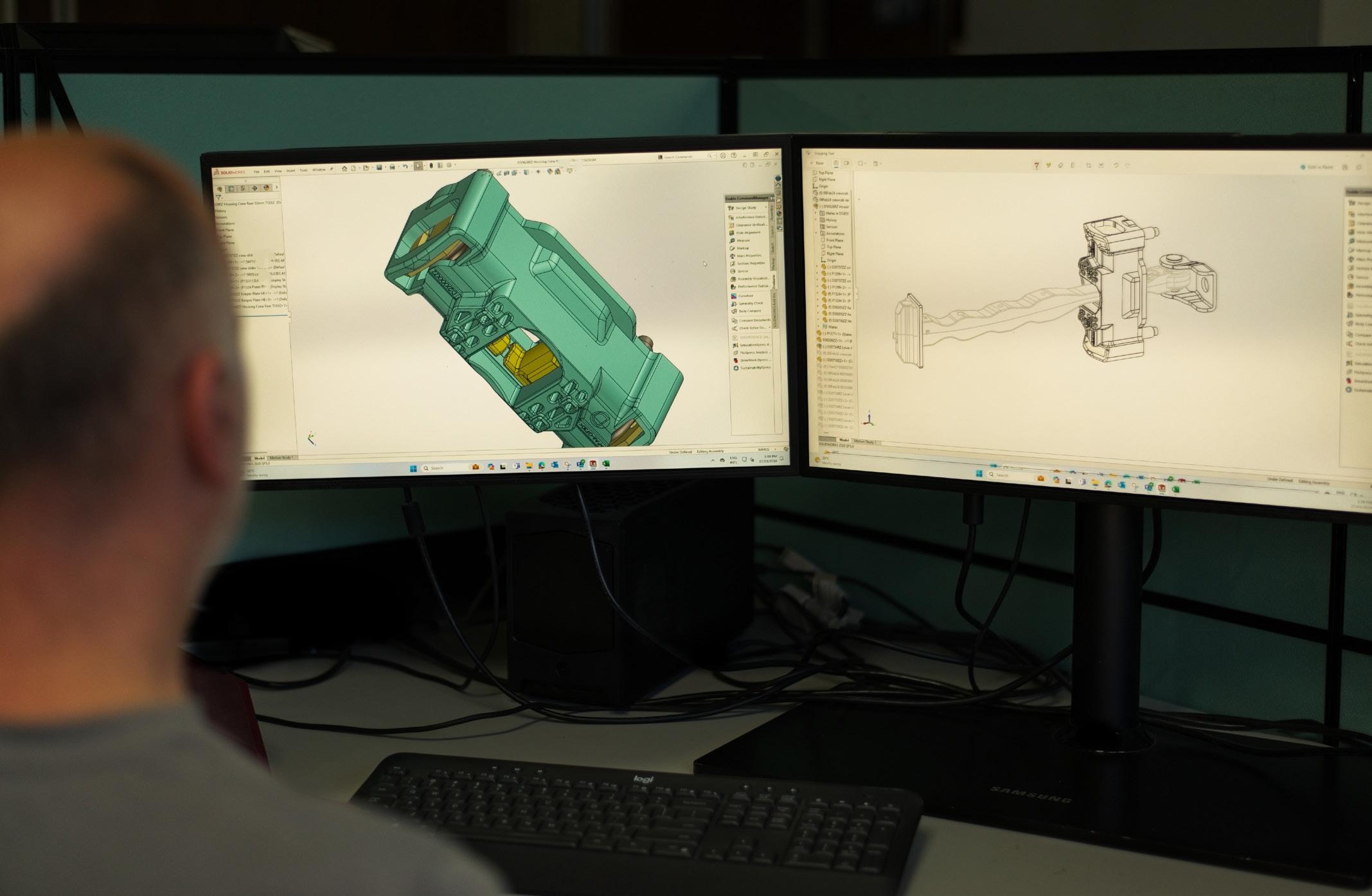Image resolution: width=1372 pixels, height=896 pixels.
Task: Toggle the Select arrow tool in toolbar
Action: coord(418,166)
